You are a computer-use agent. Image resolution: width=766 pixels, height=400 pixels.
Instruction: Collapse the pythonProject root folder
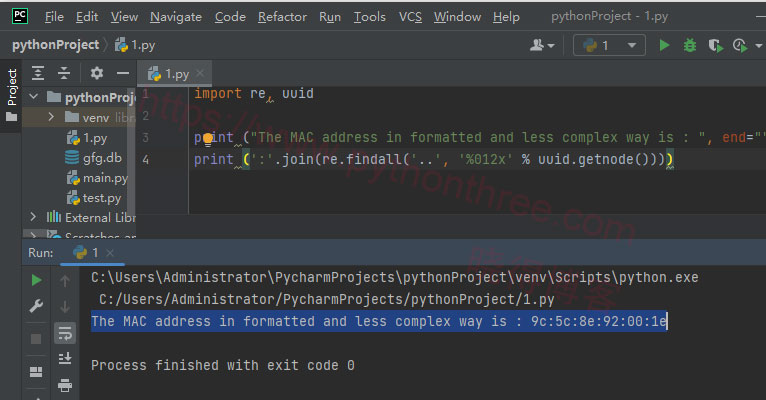[x=33, y=97]
